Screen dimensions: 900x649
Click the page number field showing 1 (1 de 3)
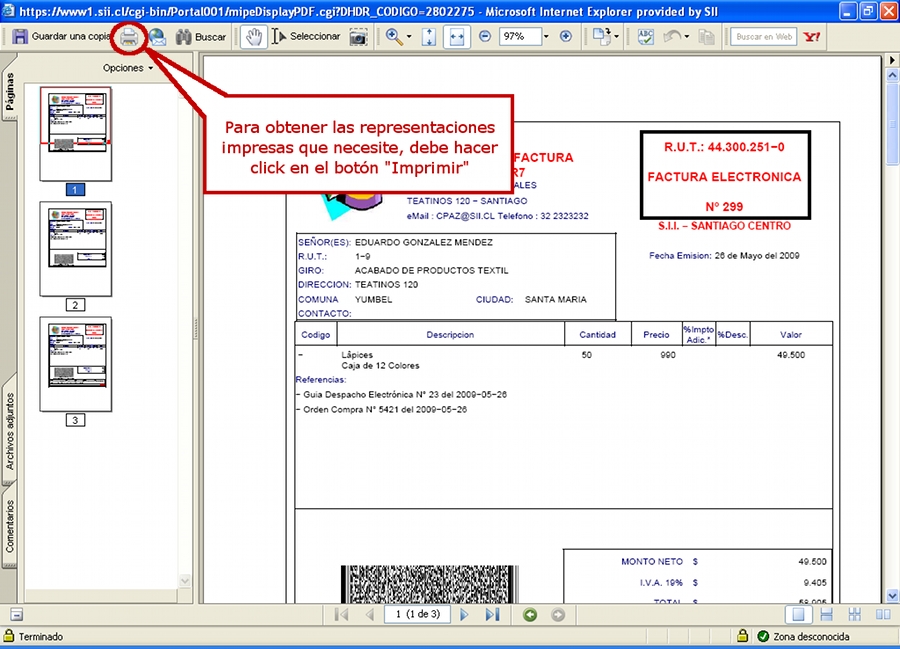click(x=417, y=614)
